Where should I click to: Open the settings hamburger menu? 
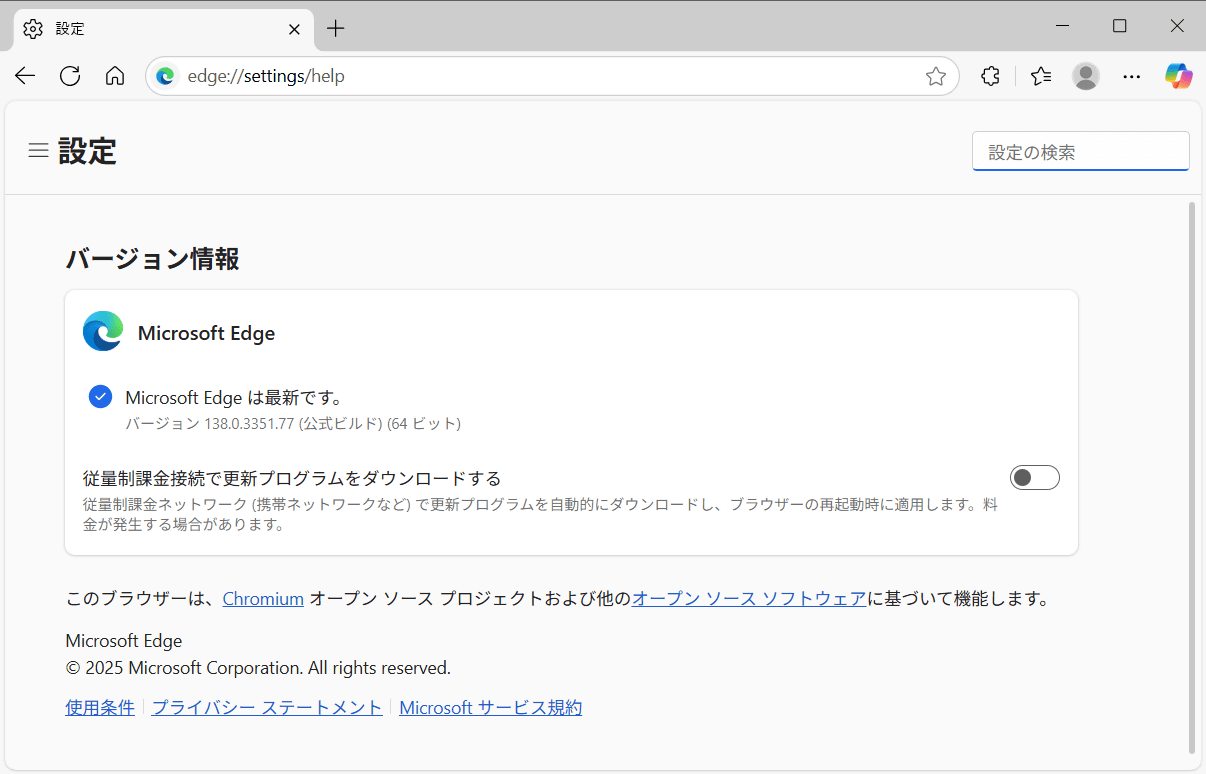pyautogui.click(x=38, y=151)
